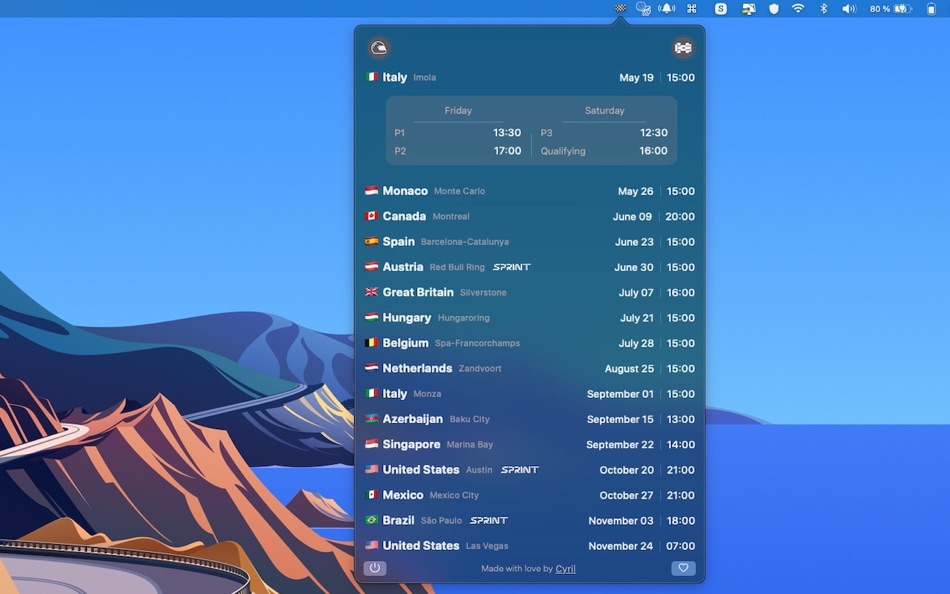Click the SPRINT badge on Brazil row
This screenshot has width=950, height=594.
[x=489, y=521]
